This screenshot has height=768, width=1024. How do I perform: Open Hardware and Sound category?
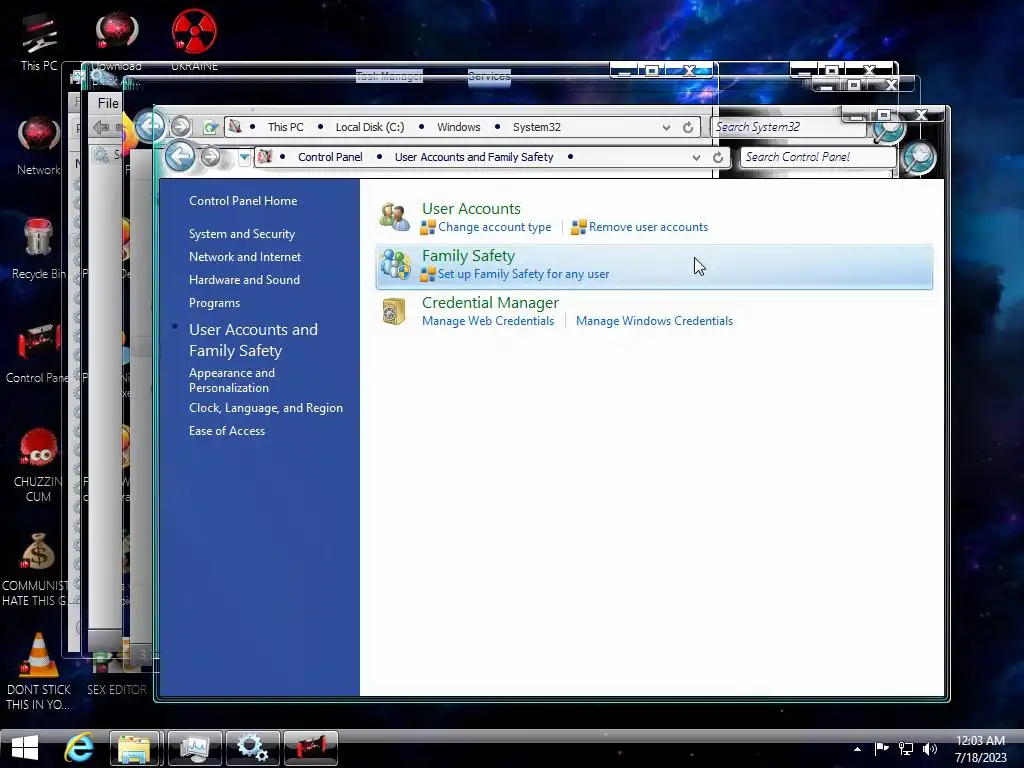point(244,280)
